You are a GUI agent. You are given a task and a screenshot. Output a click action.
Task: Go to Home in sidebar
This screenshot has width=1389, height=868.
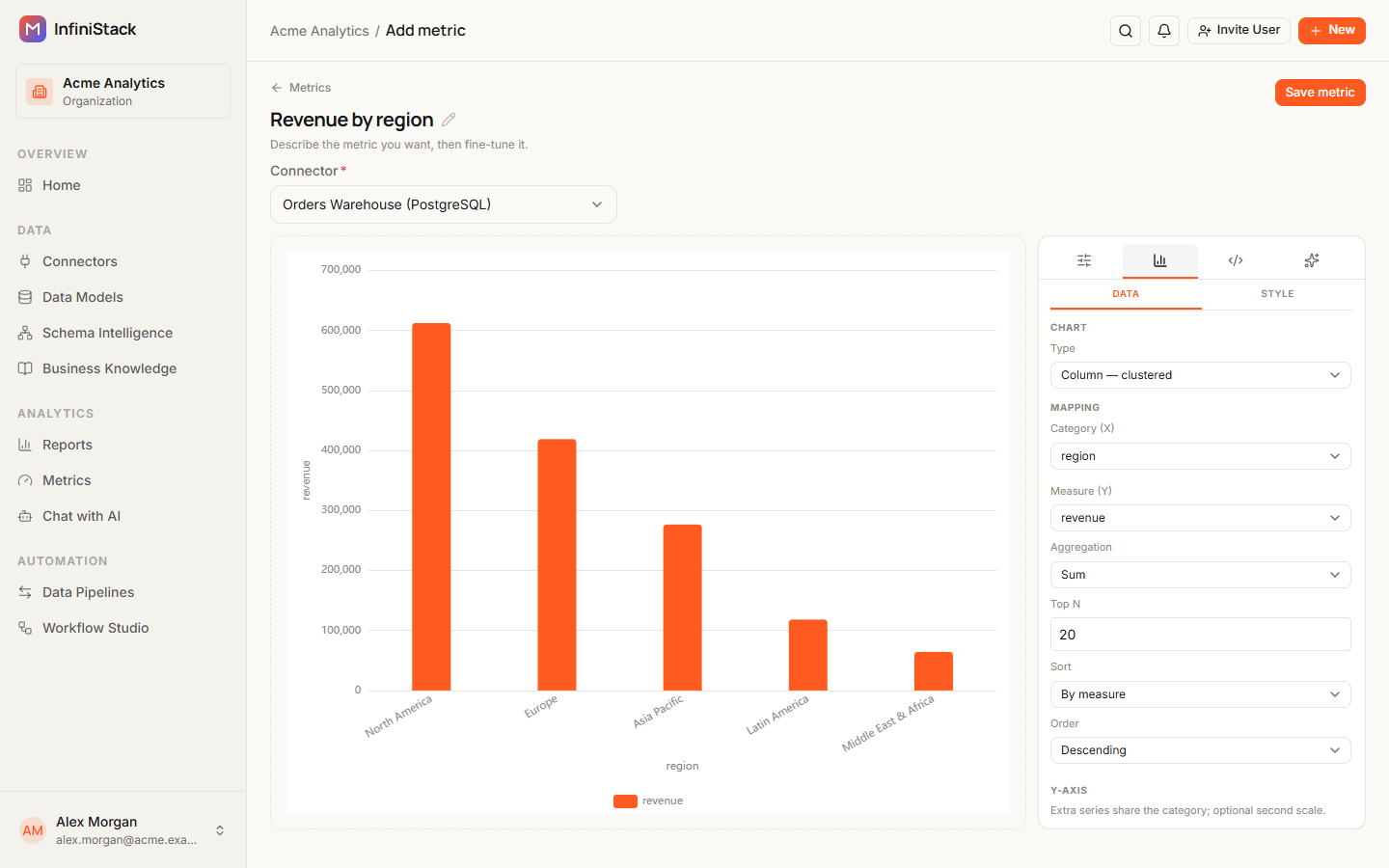pos(123,185)
